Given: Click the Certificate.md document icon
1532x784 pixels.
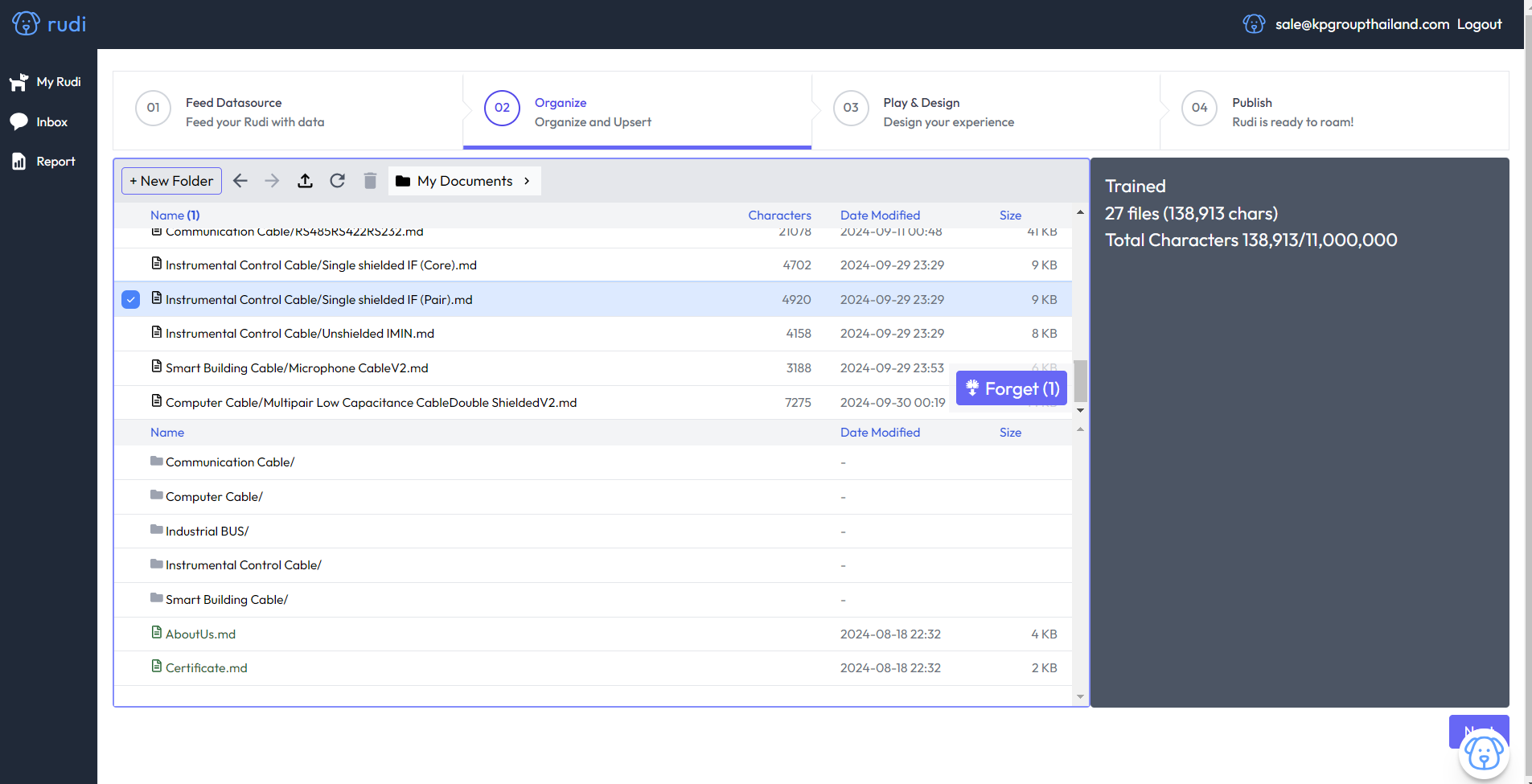Looking at the screenshot, I should point(157,667).
